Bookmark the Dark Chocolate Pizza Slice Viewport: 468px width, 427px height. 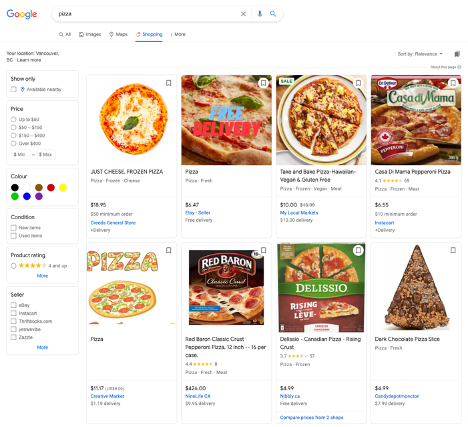(x=453, y=250)
